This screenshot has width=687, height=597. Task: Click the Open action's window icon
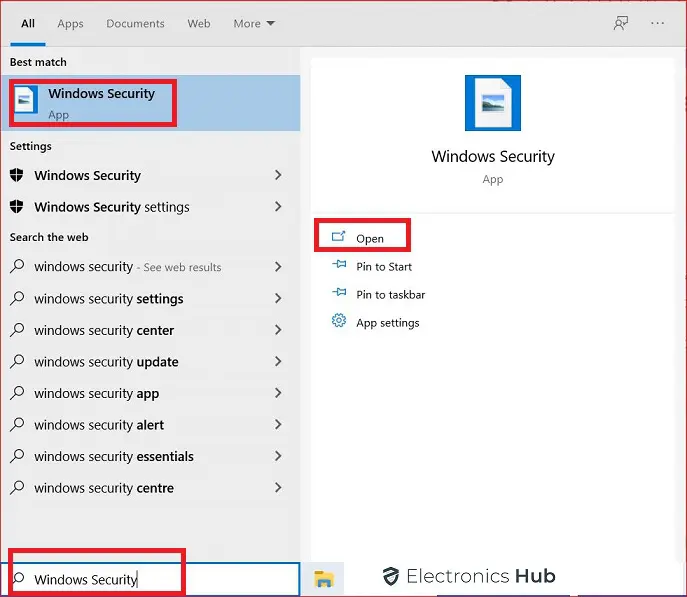(338, 237)
